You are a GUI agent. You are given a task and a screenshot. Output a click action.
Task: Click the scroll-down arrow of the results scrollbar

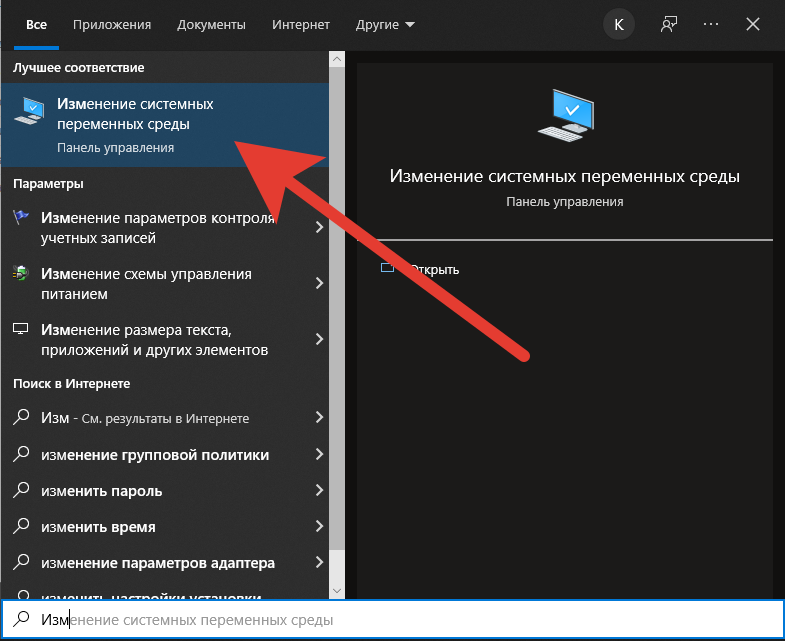(x=337, y=591)
